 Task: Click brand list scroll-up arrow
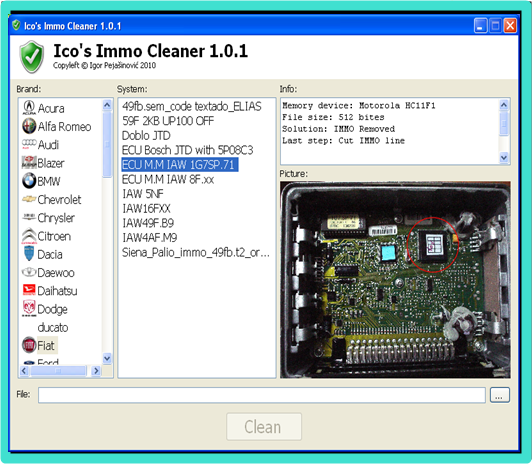107,105
